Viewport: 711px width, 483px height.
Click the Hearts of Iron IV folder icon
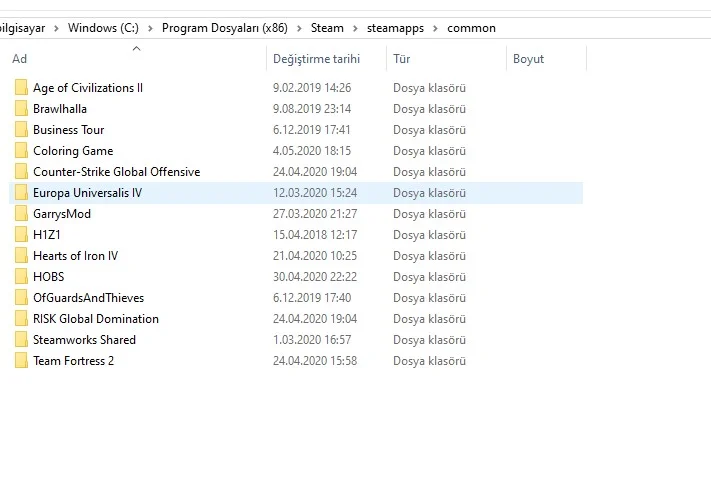point(21,256)
